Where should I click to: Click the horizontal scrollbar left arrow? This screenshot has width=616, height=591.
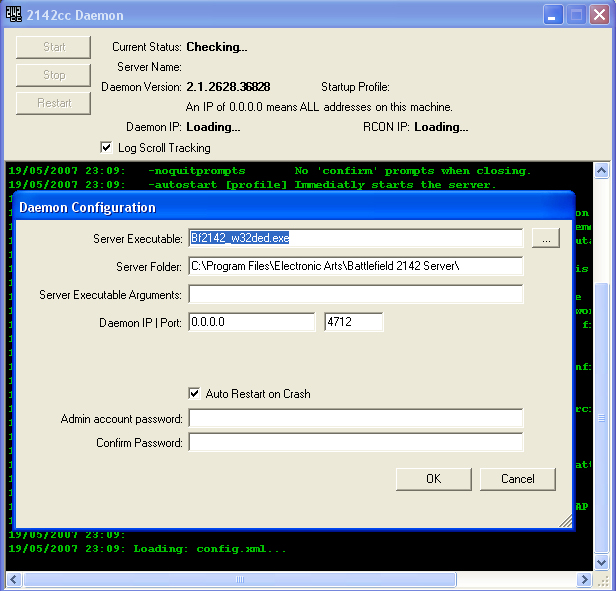click(14, 579)
